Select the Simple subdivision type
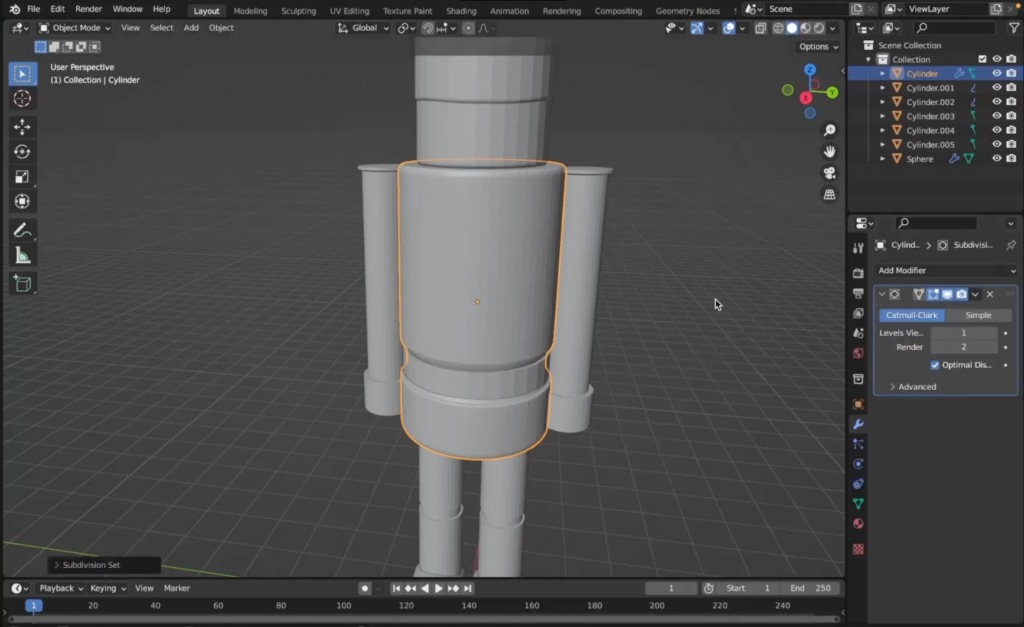The image size is (1024, 627). 978,315
